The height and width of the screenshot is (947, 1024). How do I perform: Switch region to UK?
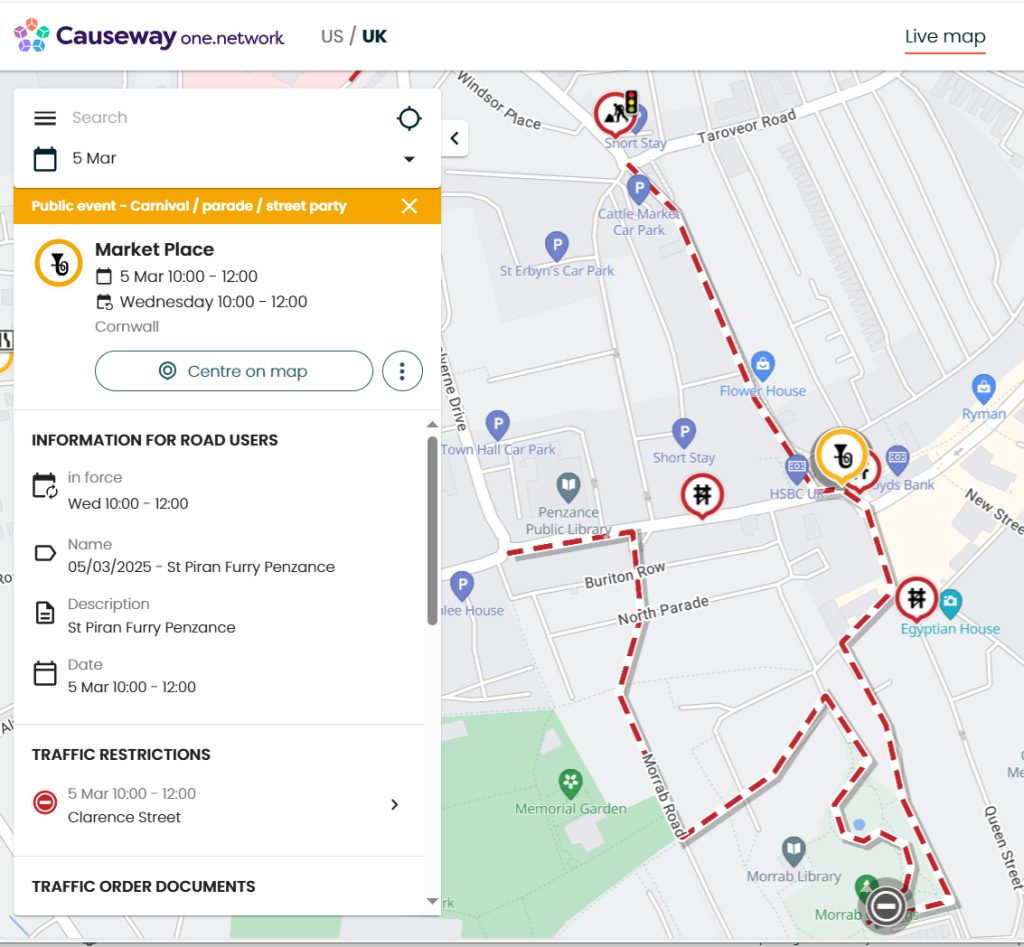coord(374,37)
